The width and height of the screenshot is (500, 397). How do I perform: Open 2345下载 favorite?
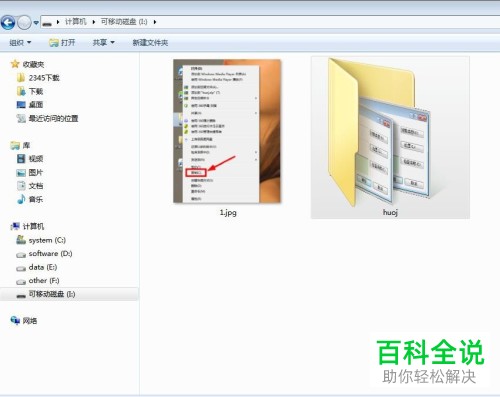44,78
